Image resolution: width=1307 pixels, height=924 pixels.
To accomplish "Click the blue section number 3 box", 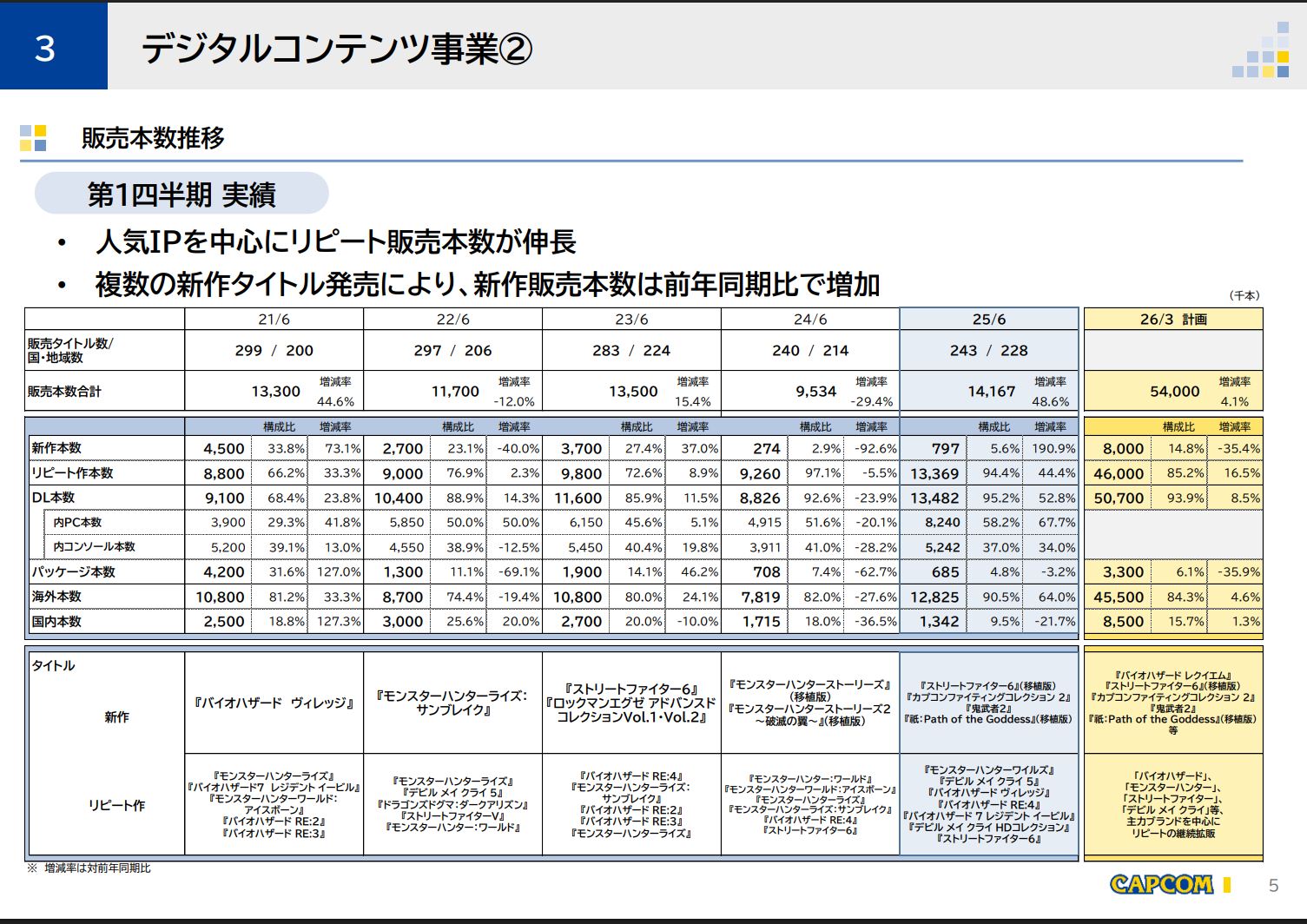I will pos(54,46).
